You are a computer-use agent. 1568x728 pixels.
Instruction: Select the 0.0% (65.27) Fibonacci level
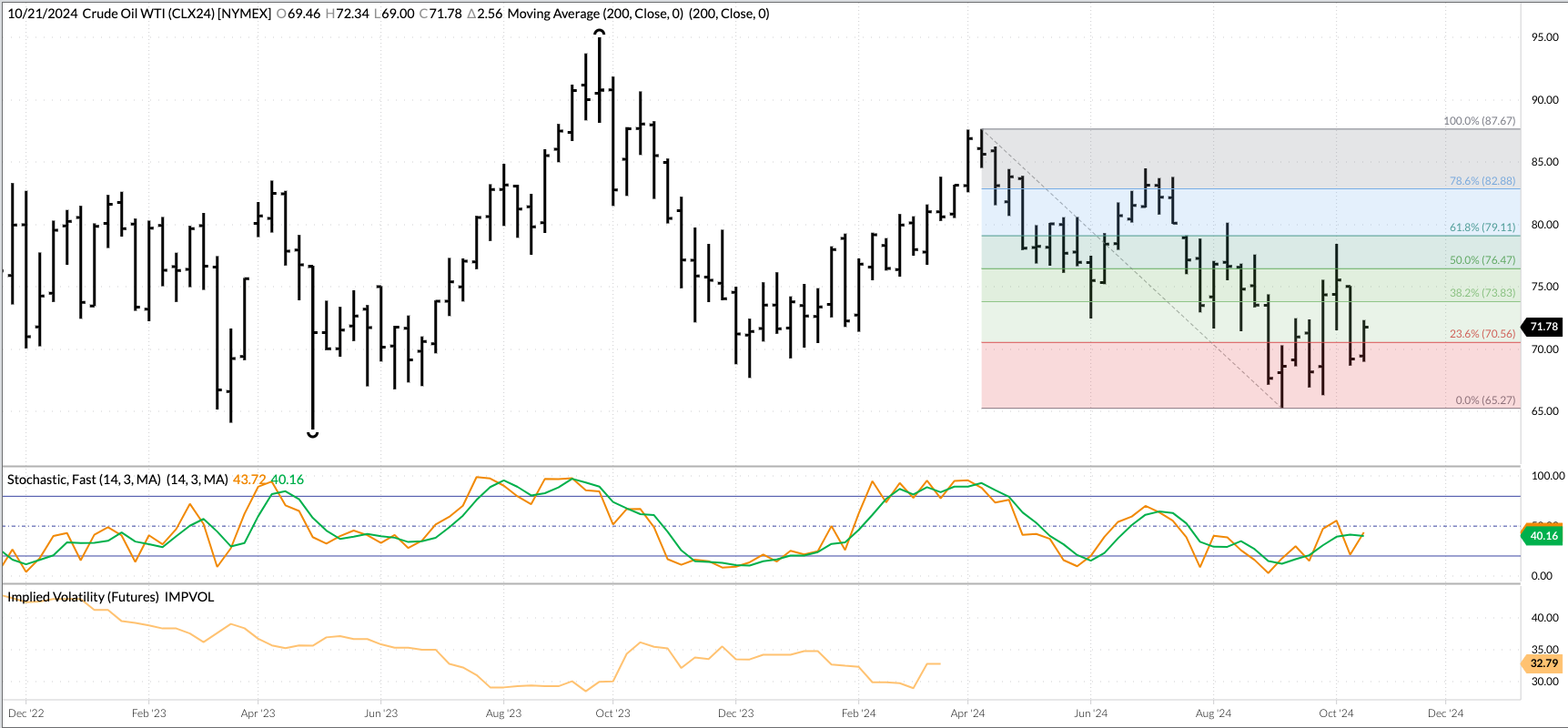pyautogui.click(x=1484, y=400)
